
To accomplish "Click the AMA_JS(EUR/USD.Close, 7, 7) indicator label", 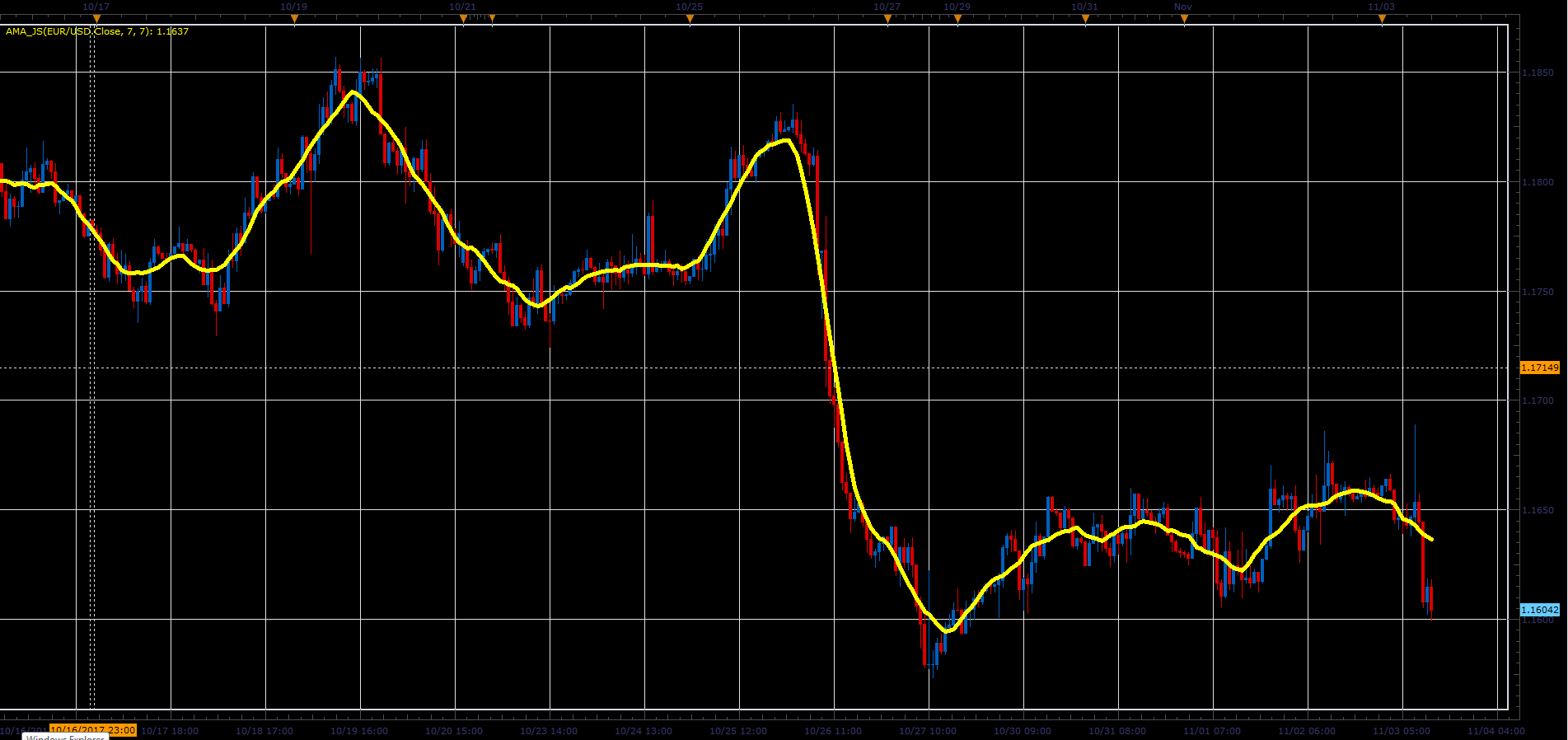I will point(97,31).
